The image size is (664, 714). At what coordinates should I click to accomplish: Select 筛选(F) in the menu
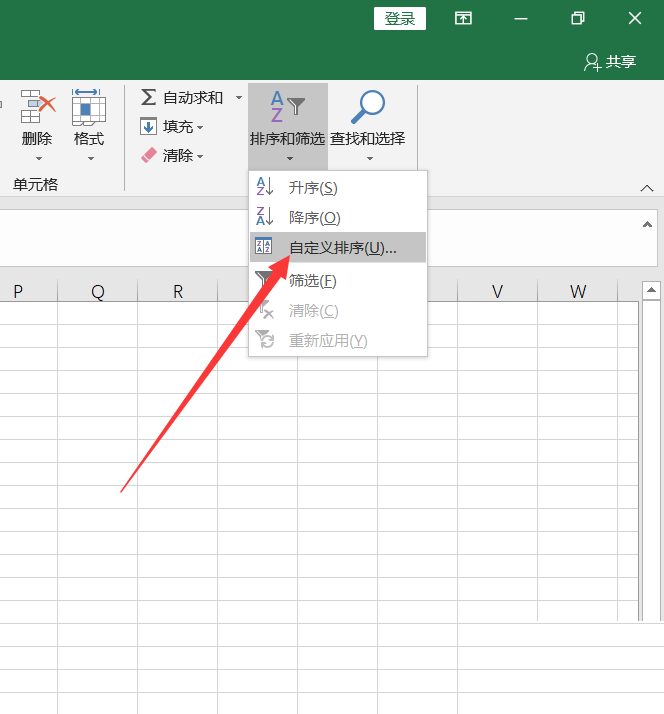(x=338, y=280)
